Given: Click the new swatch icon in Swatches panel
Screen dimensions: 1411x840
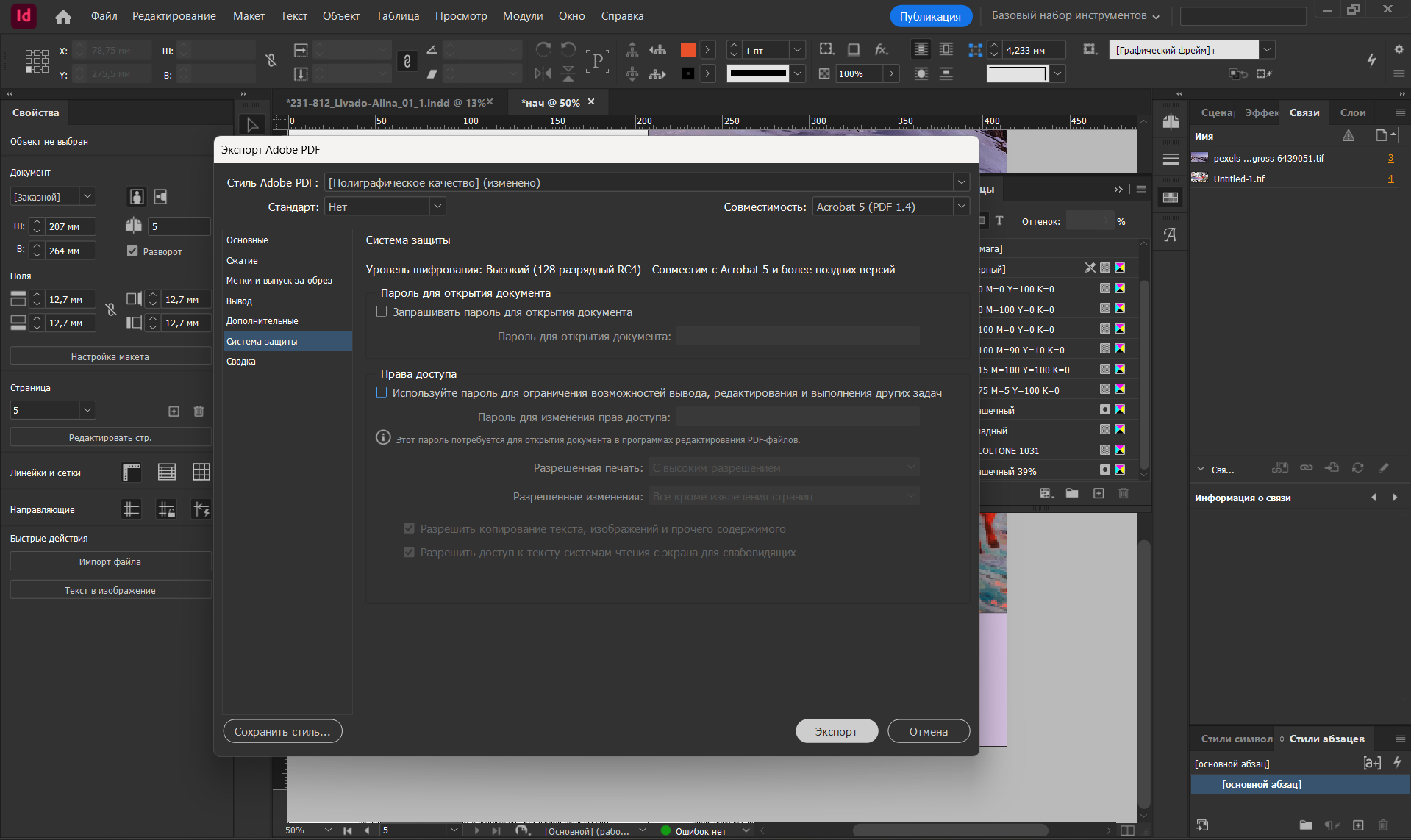Looking at the screenshot, I should [1099, 493].
